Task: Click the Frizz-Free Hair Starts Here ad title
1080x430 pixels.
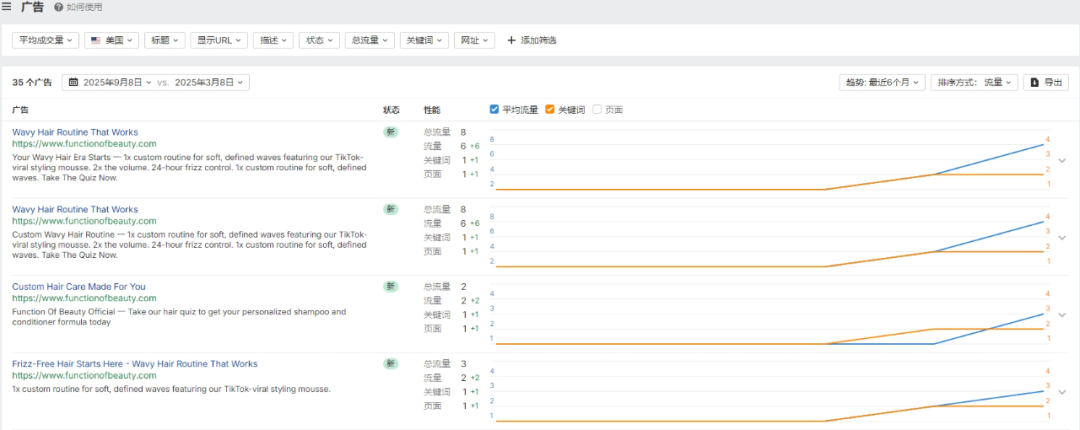Action: 134,364
